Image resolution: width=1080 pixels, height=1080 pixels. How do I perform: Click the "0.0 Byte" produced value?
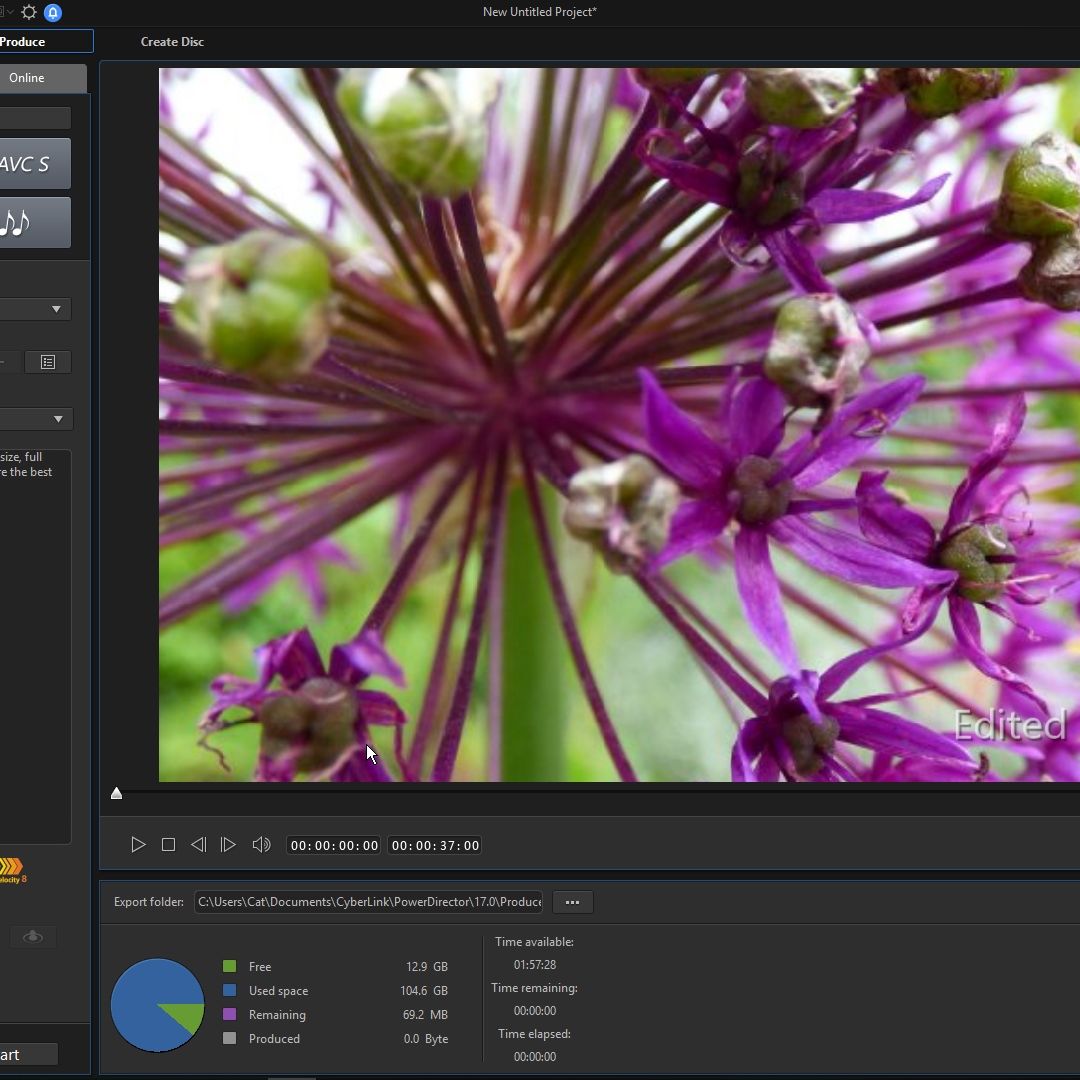pos(426,1039)
